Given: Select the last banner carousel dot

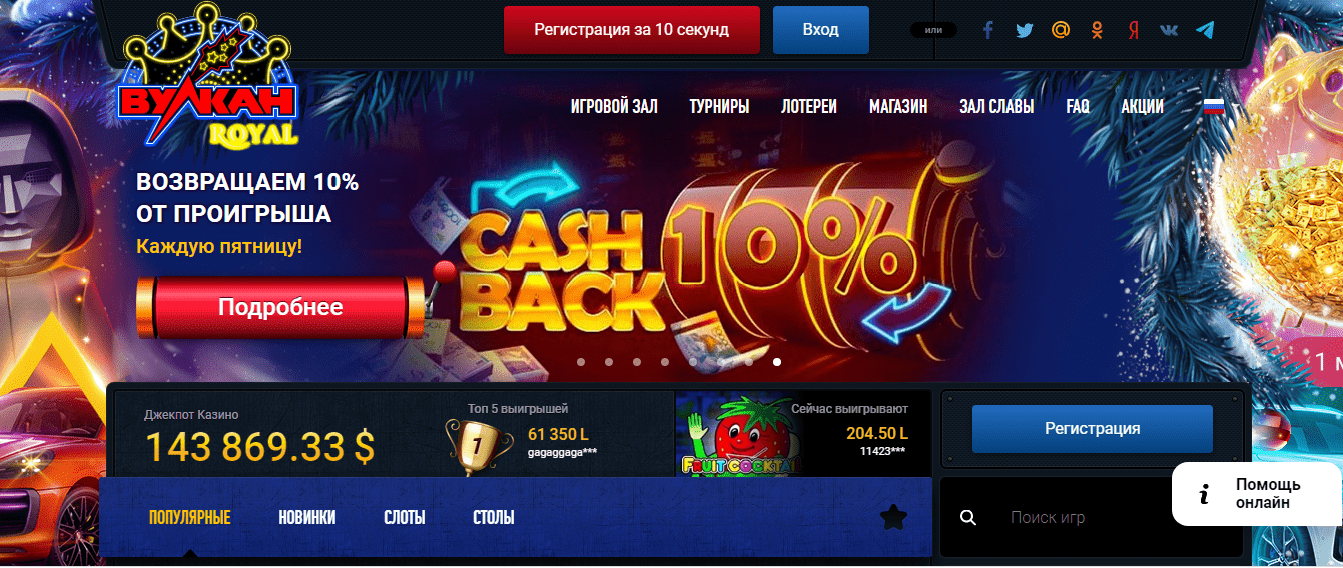Looking at the screenshot, I should [777, 362].
